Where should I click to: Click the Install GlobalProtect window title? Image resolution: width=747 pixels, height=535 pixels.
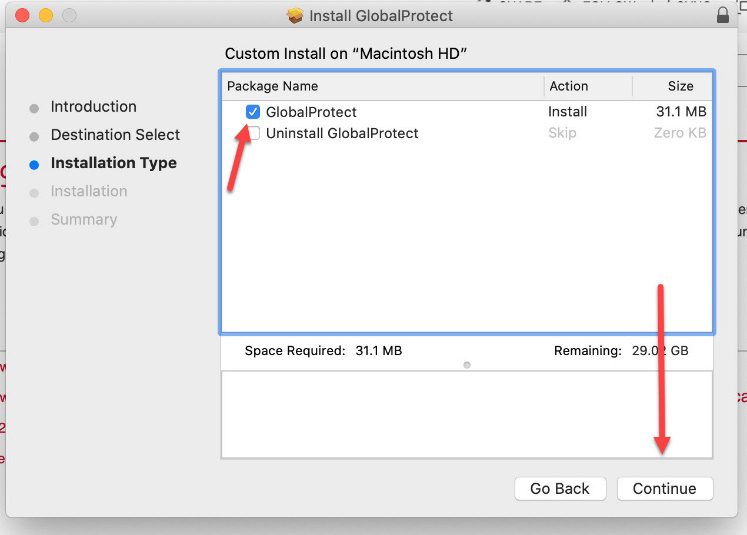[381, 16]
